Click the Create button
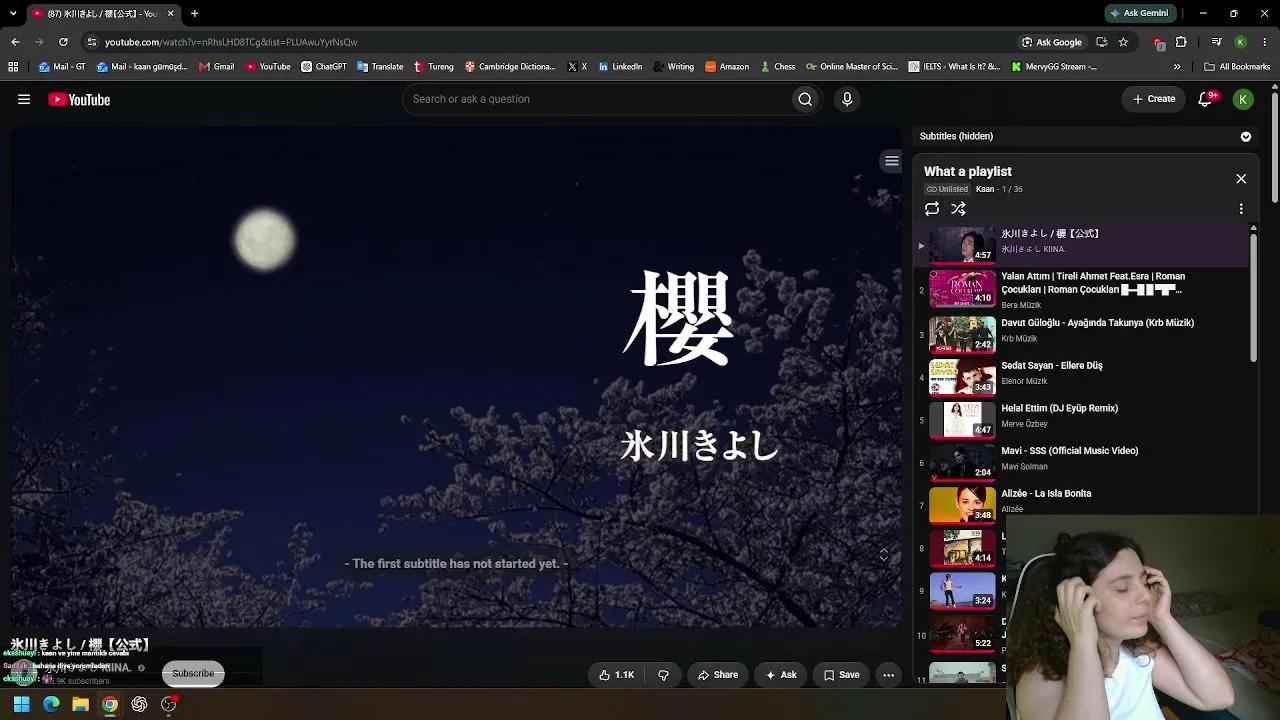This screenshot has height=720, width=1280. click(x=1154, y=99)
